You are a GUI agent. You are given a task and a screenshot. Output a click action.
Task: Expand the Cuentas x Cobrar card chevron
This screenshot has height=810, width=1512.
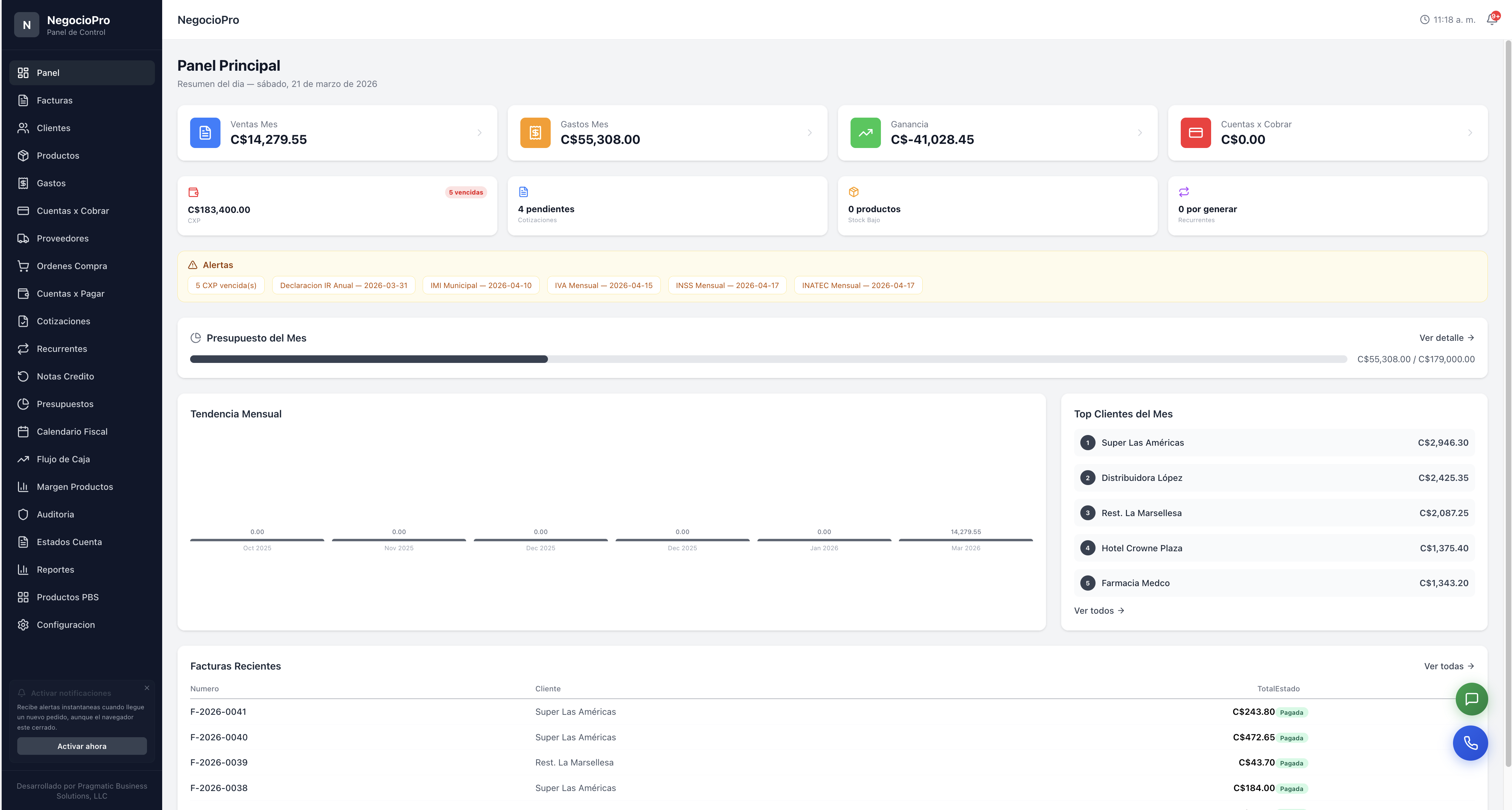1470,133
